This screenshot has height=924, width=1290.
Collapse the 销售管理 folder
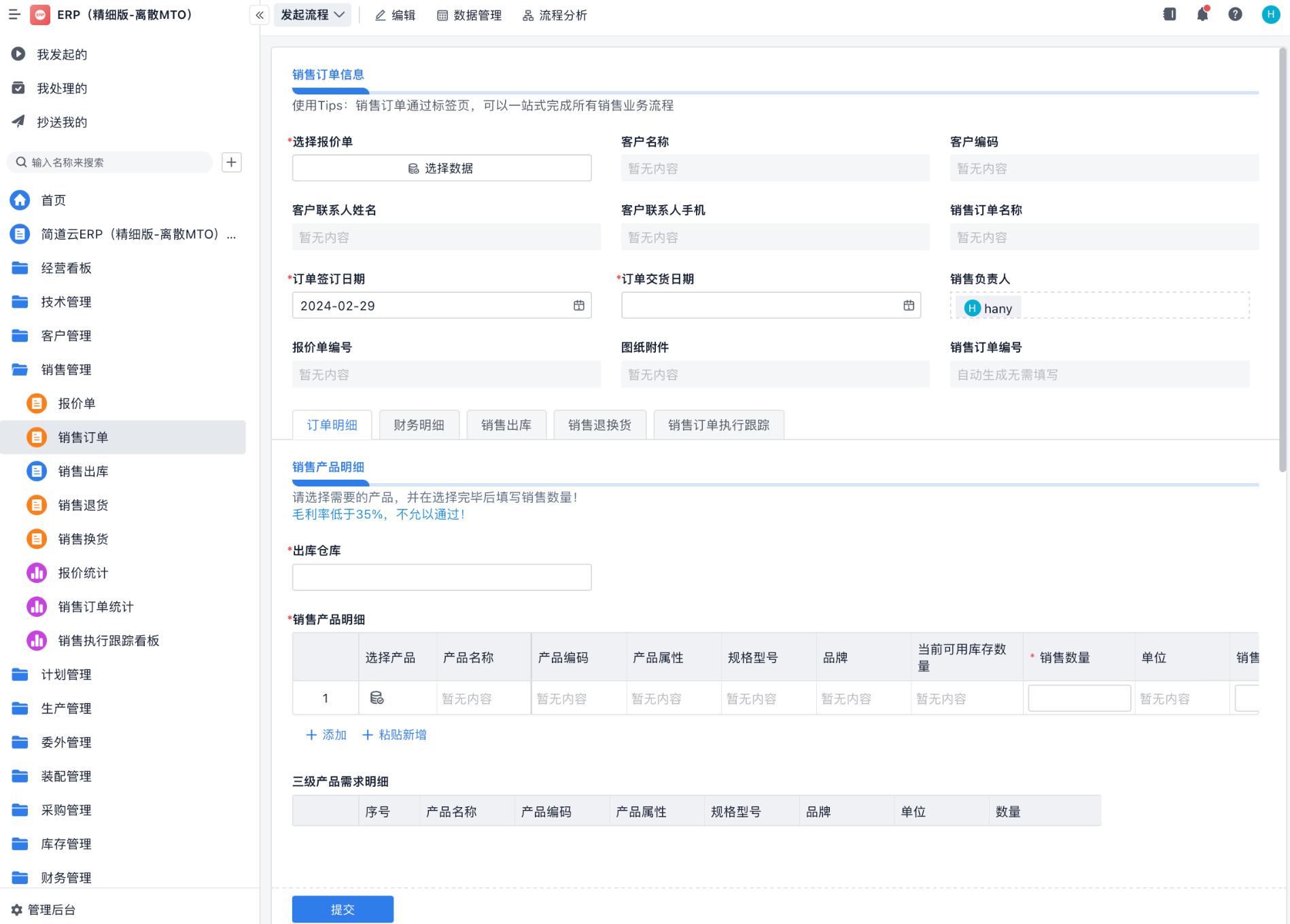click(x=66, y=370)
